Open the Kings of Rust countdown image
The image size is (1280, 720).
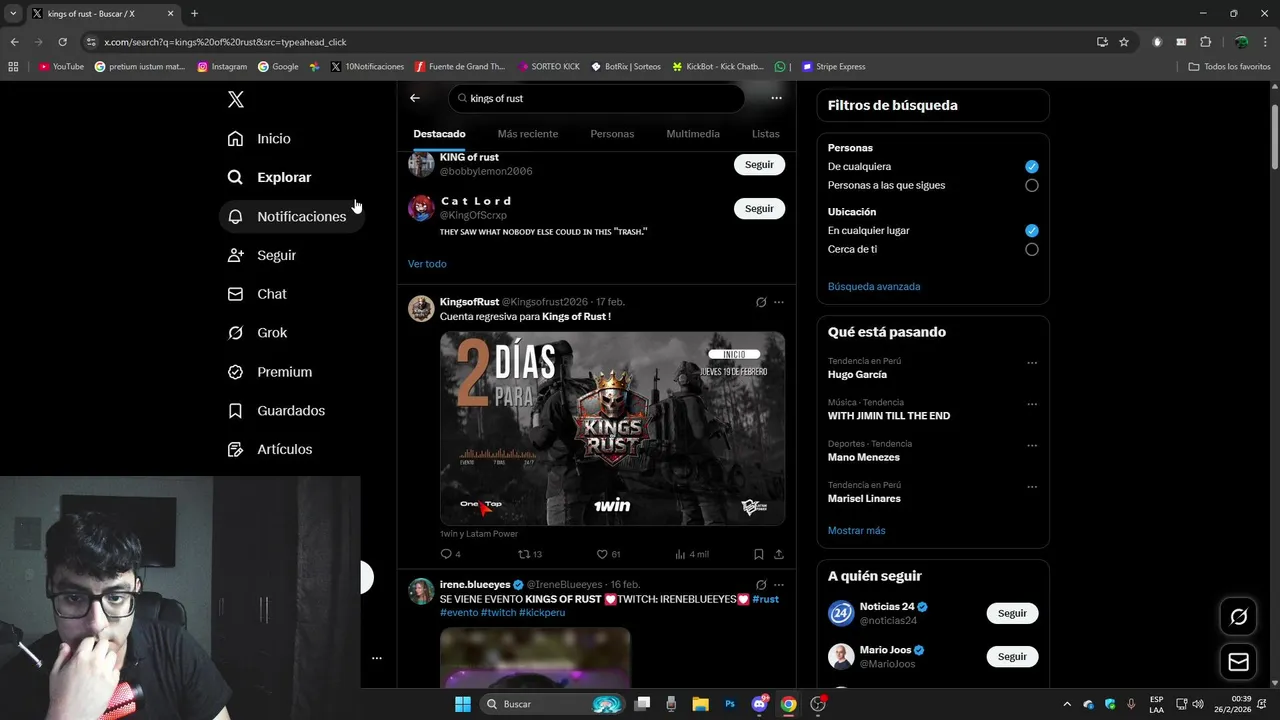click(612, 428)
